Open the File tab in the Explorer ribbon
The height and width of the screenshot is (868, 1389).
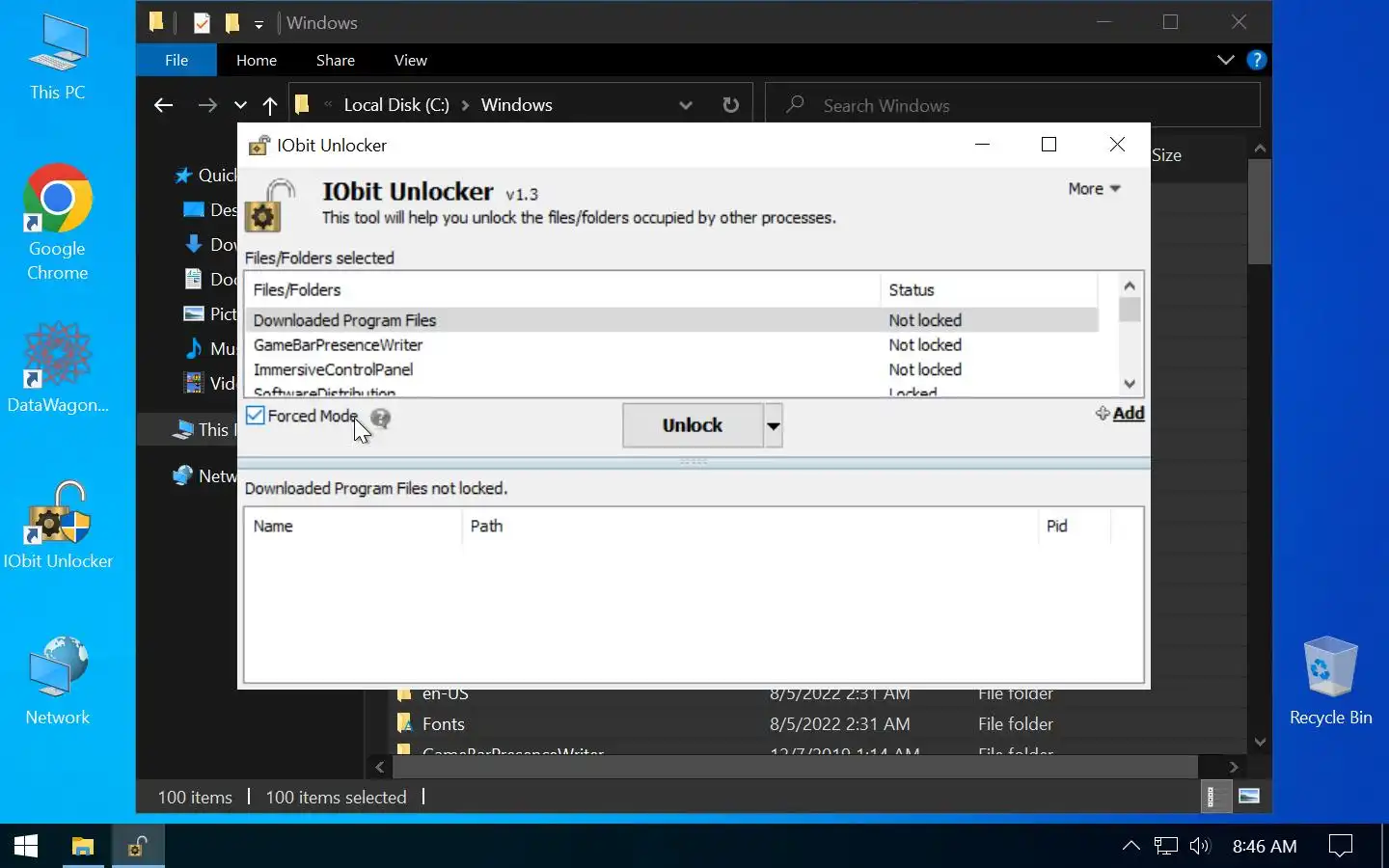click(x=177, y=60)
